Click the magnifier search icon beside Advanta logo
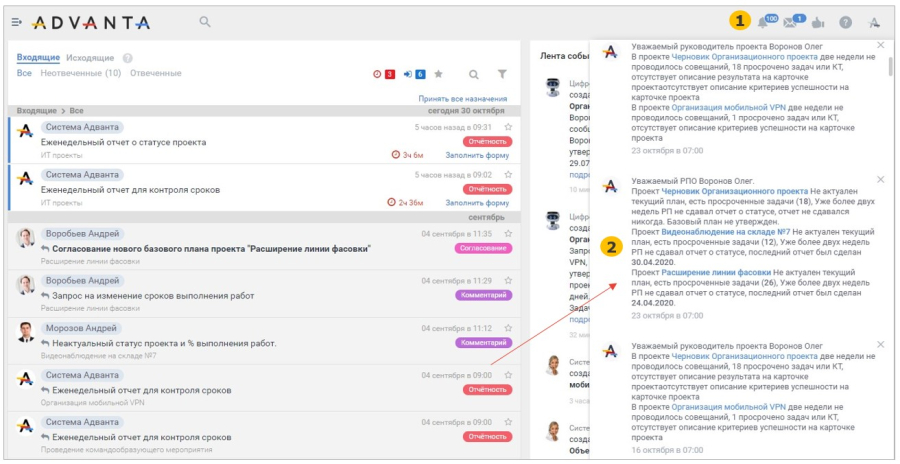The image size is (900, 464). coord(205,22)
